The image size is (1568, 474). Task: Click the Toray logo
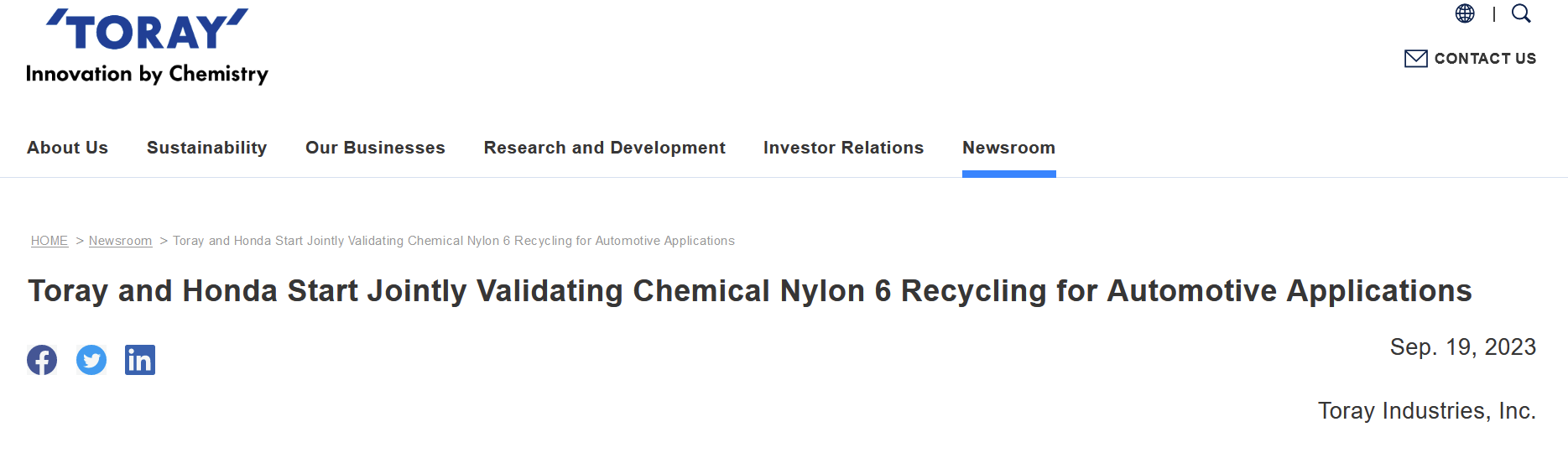click(147, 30)
